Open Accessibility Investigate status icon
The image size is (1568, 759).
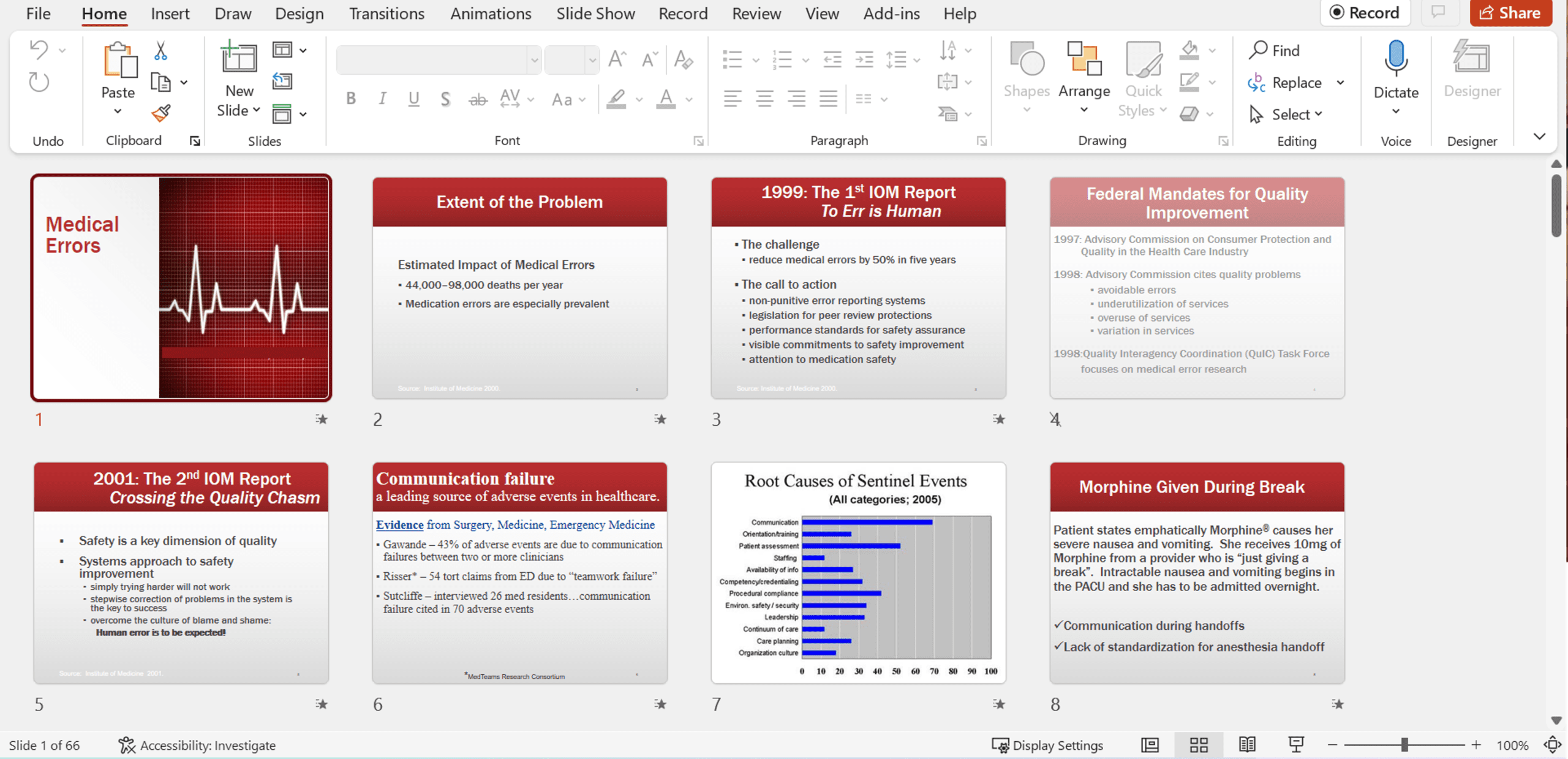[127, 745]
